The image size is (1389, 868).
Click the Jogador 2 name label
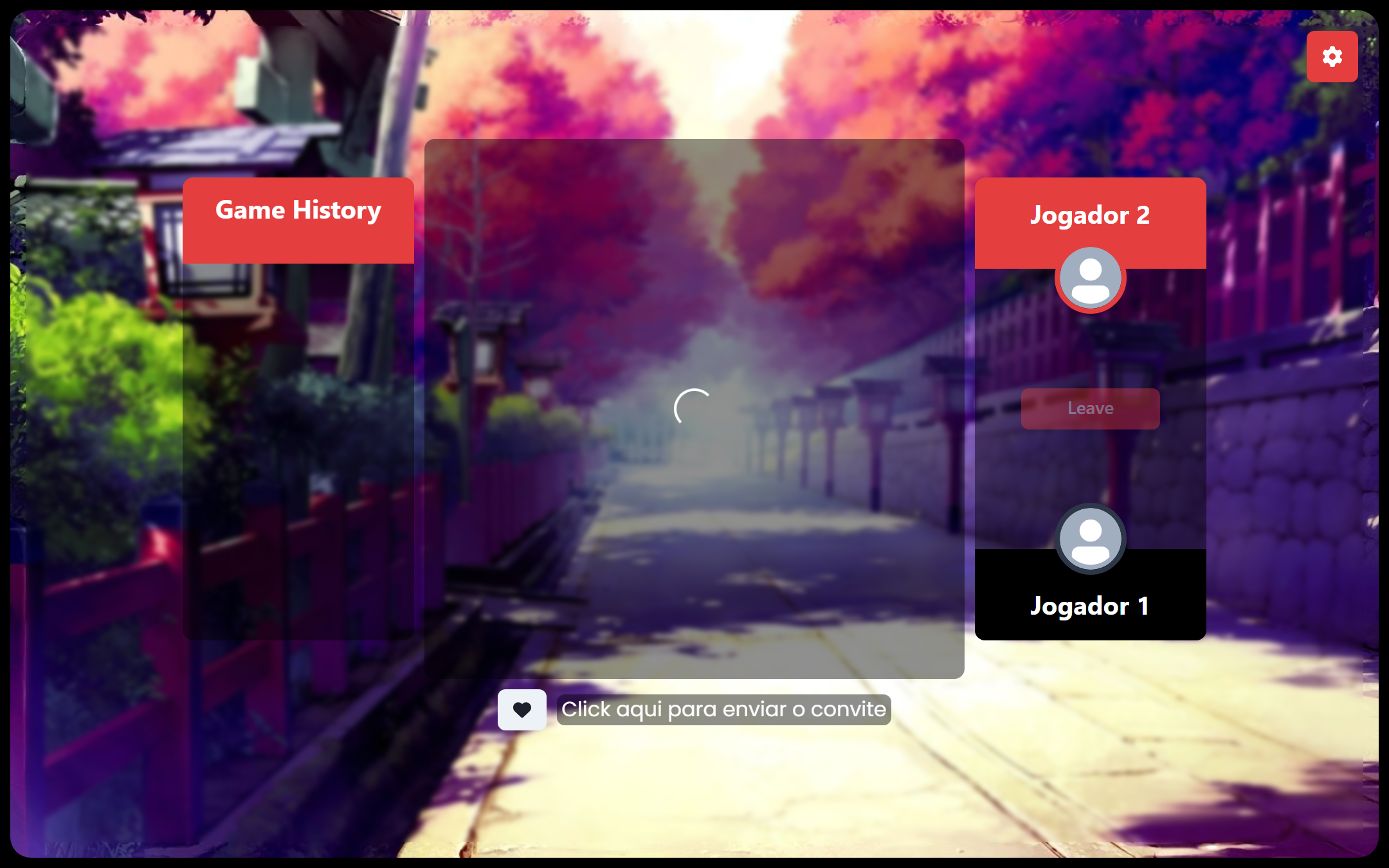coord(1090,215)
